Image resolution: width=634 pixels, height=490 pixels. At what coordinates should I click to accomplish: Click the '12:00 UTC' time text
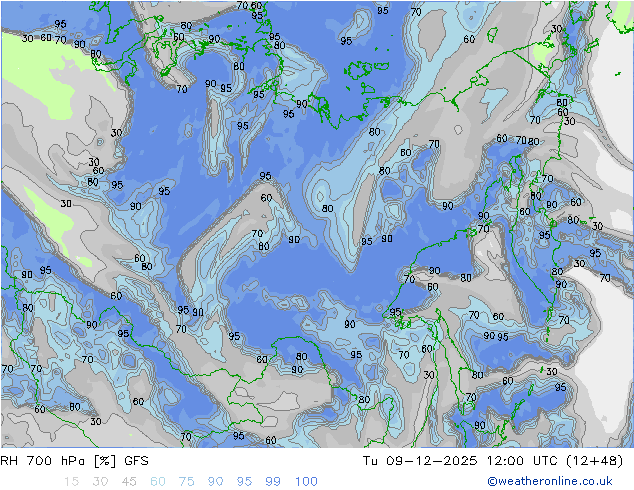[x=522, y=460]
